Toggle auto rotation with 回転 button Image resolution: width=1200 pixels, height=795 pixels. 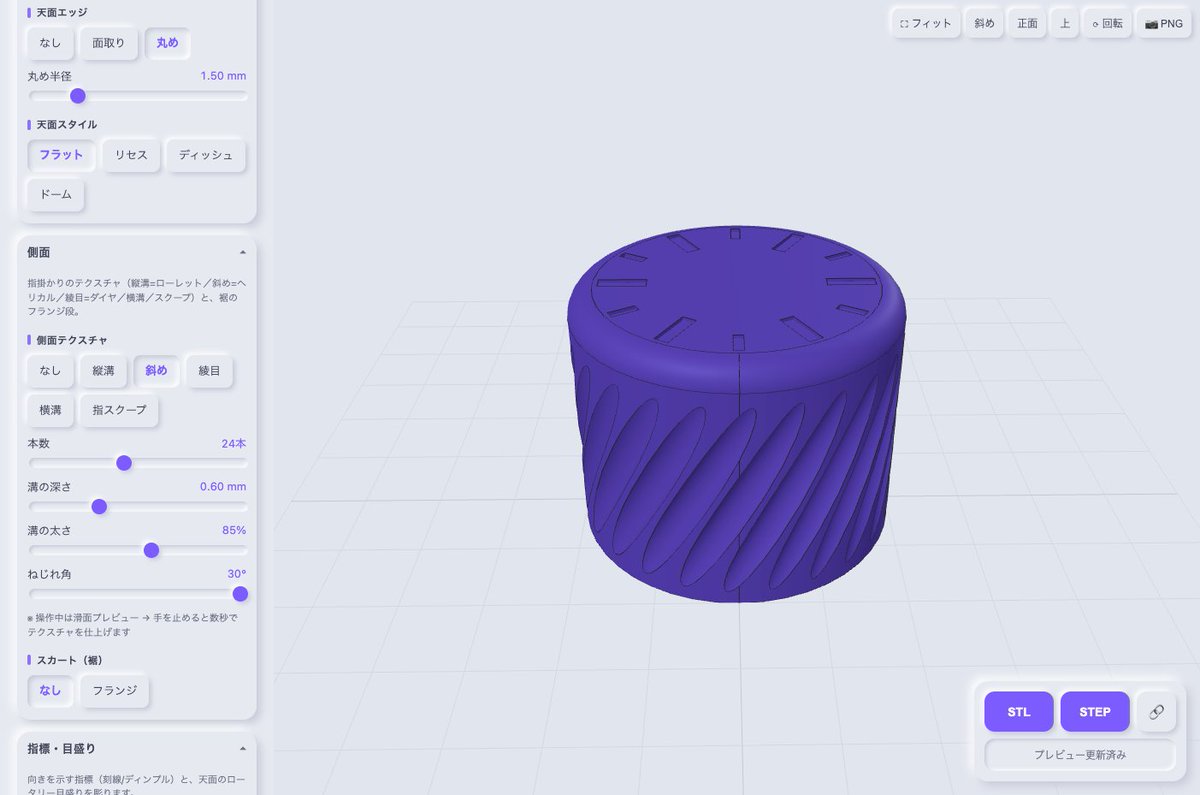pyautogui.click(x=1106, y=23)
